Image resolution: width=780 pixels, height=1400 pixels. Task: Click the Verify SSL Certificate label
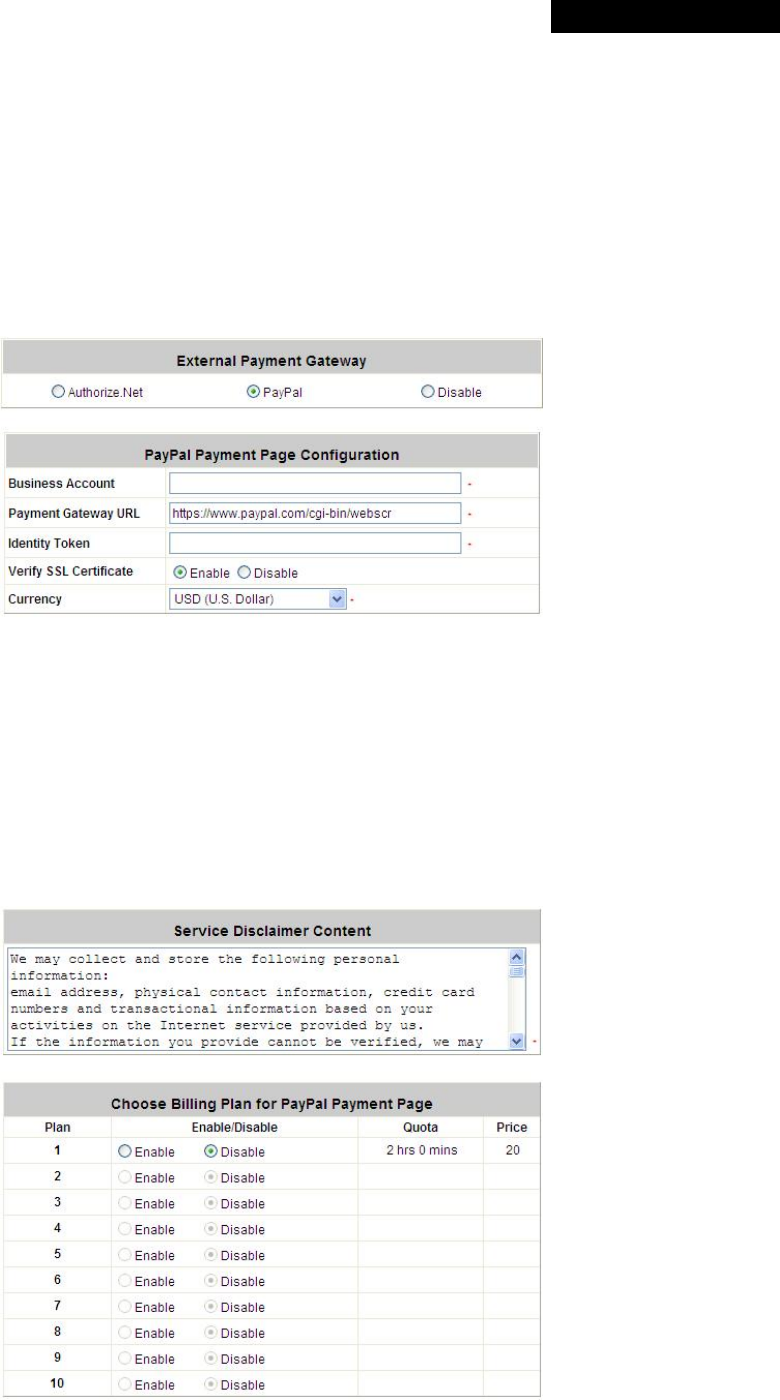69,573
